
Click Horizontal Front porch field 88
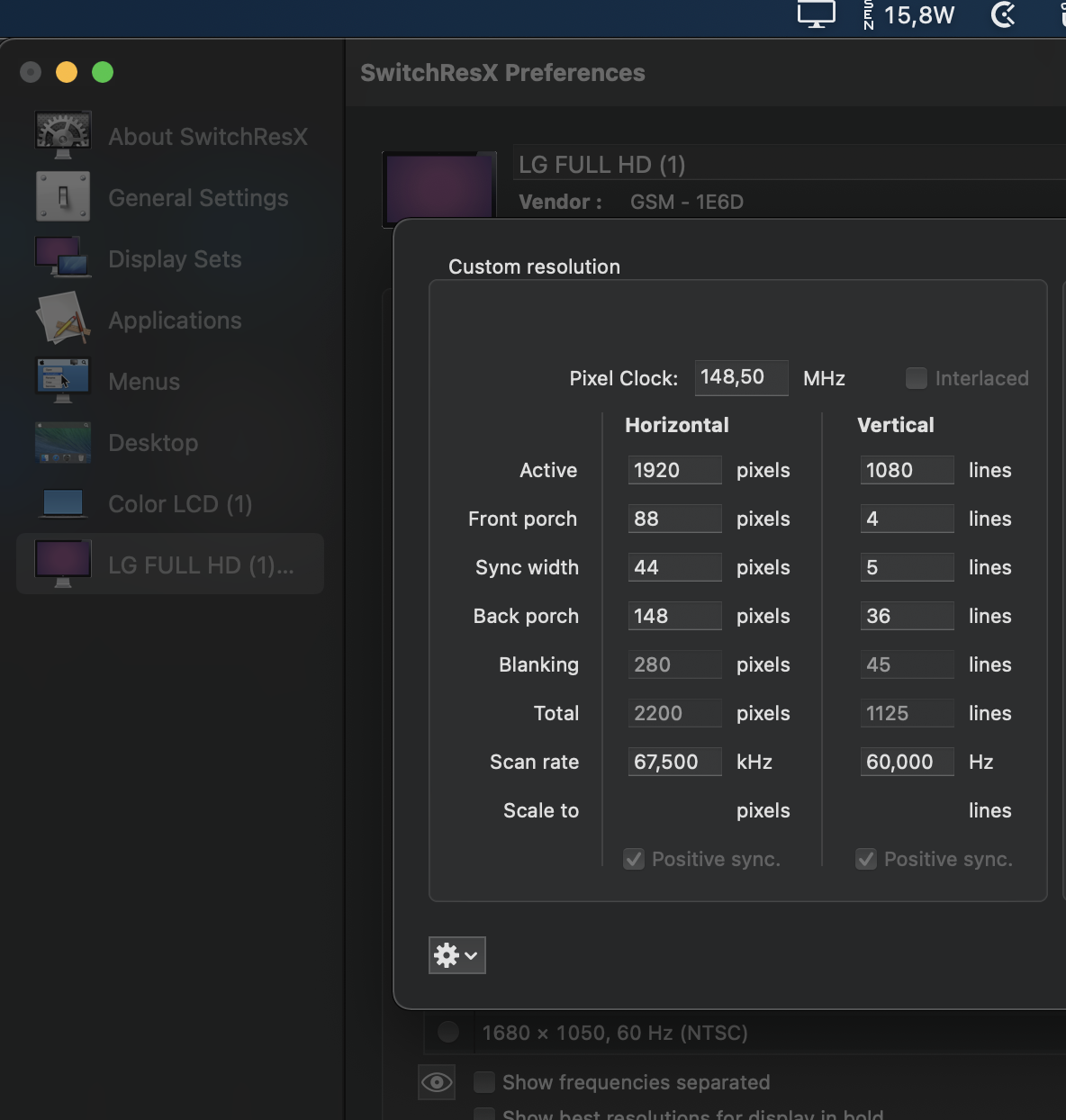675,519
